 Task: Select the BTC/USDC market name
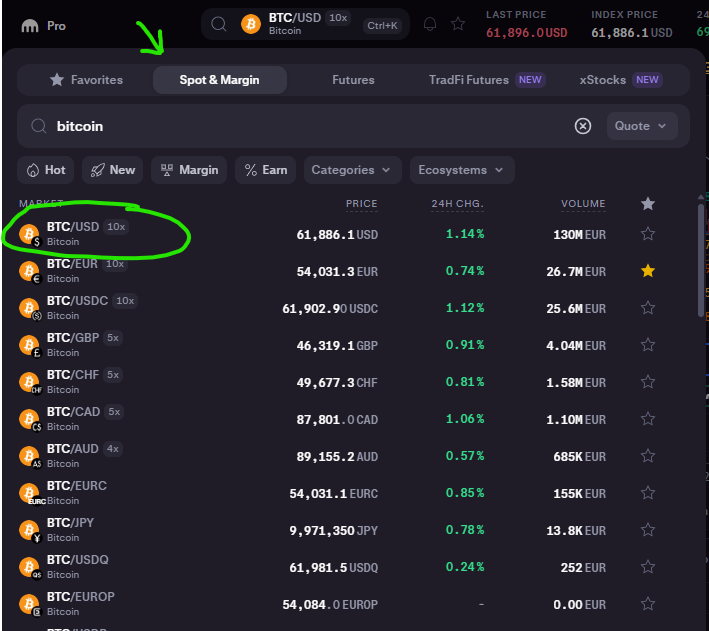pos(77,301)
